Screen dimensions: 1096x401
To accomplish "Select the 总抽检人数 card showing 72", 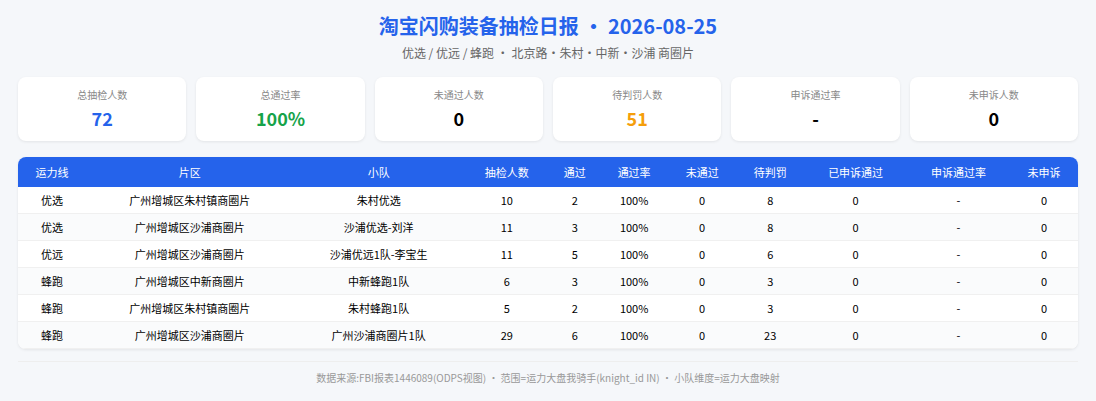I will (x=102, y=109).
